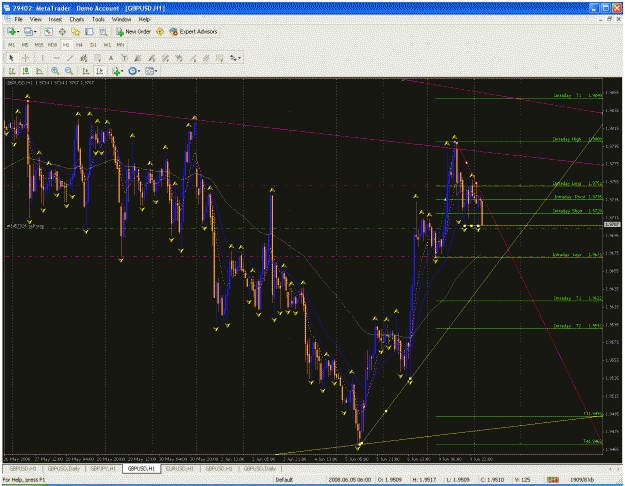
Task: Open the Tools menu
Action: (x=98, y=19)
